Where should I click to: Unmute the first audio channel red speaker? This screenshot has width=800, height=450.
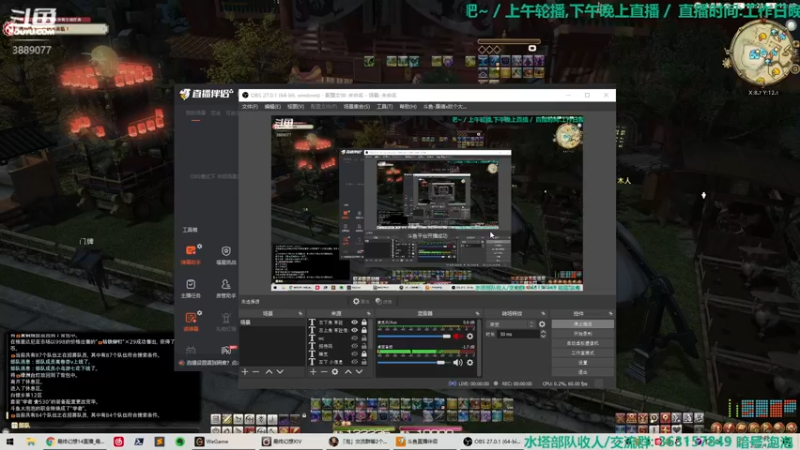tap(458, 336)
